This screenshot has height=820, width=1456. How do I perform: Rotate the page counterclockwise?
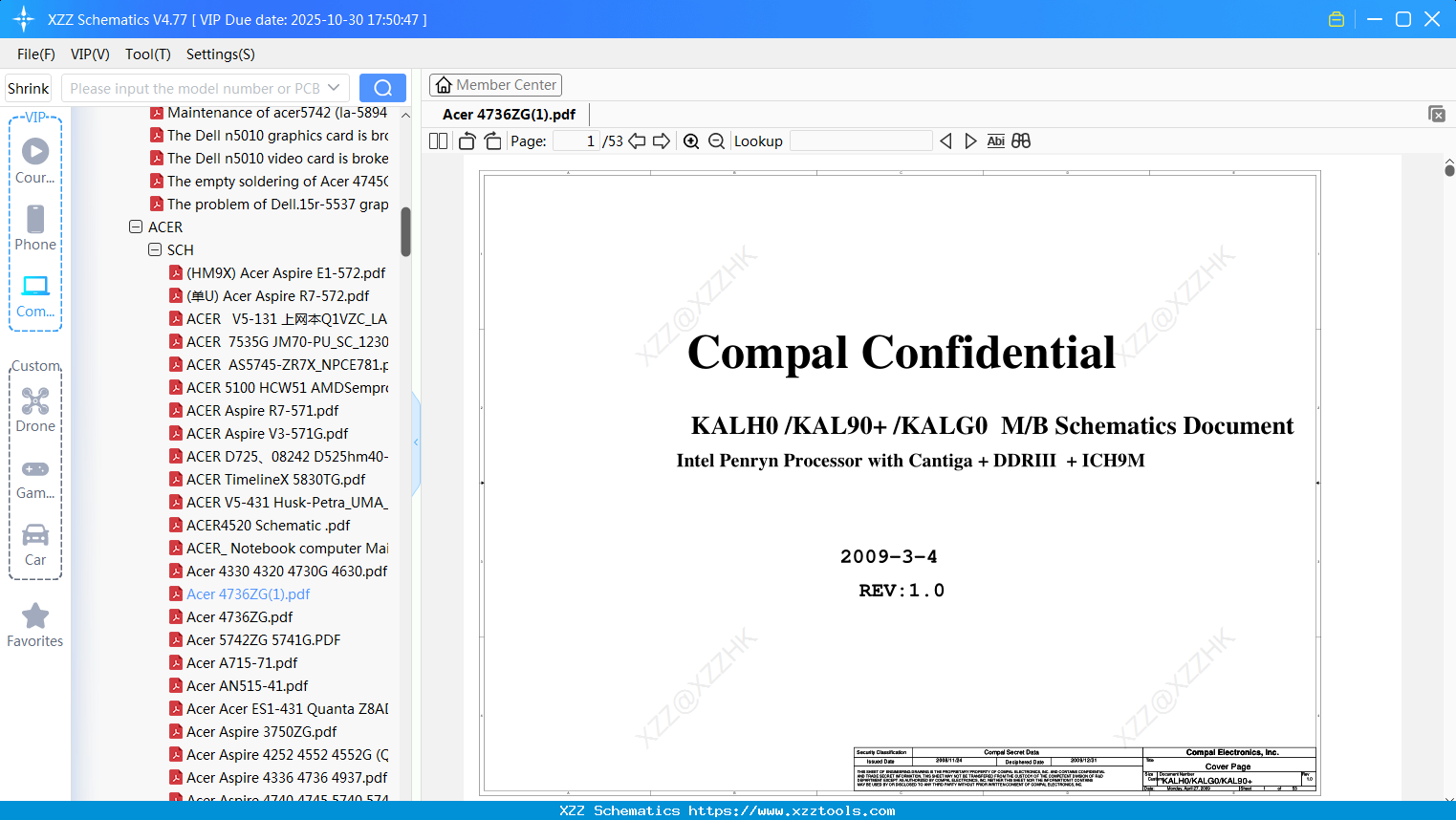pyautogui.click(x=467, y=141)
